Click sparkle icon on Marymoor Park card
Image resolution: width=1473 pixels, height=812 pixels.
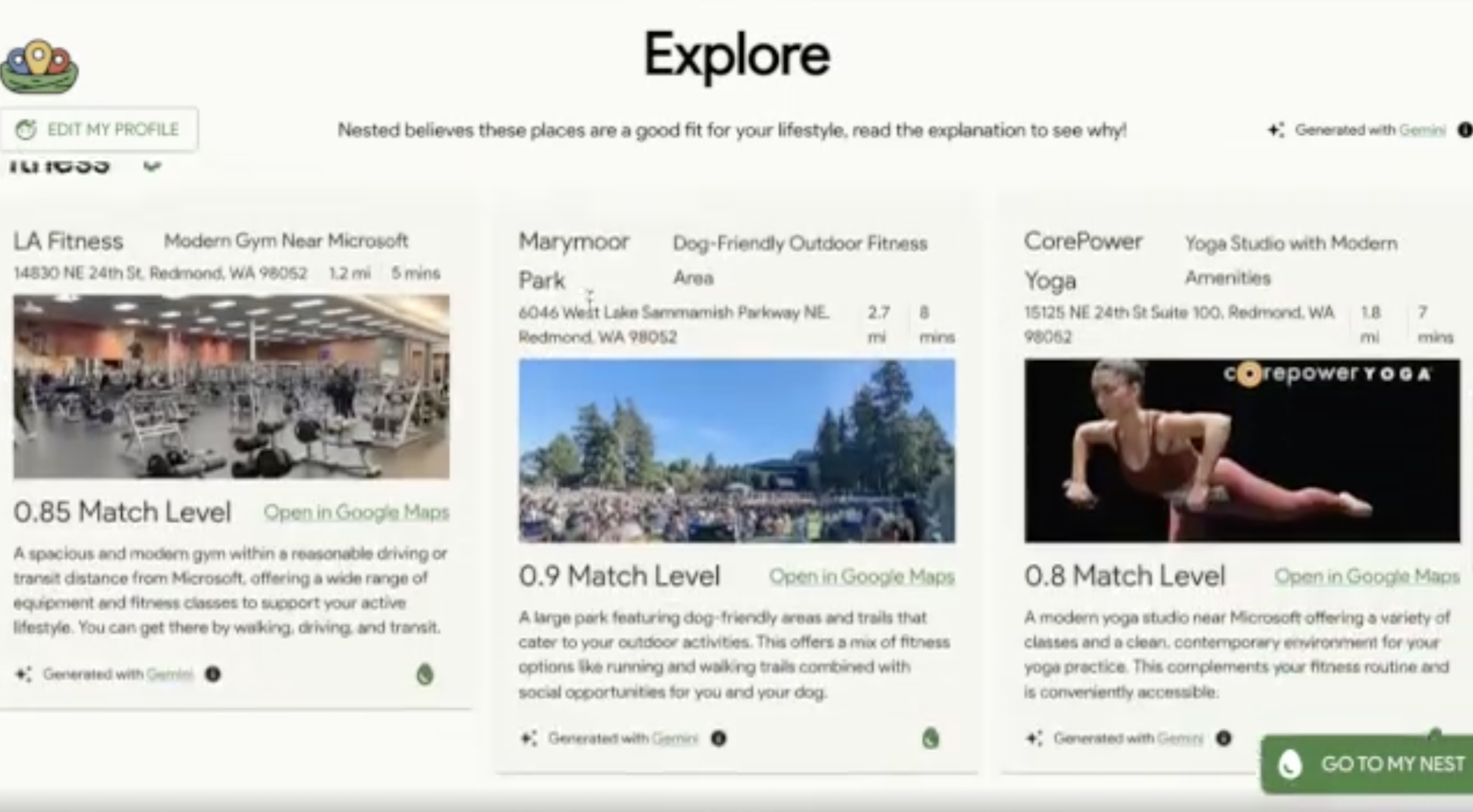click(x=528, y=738)
